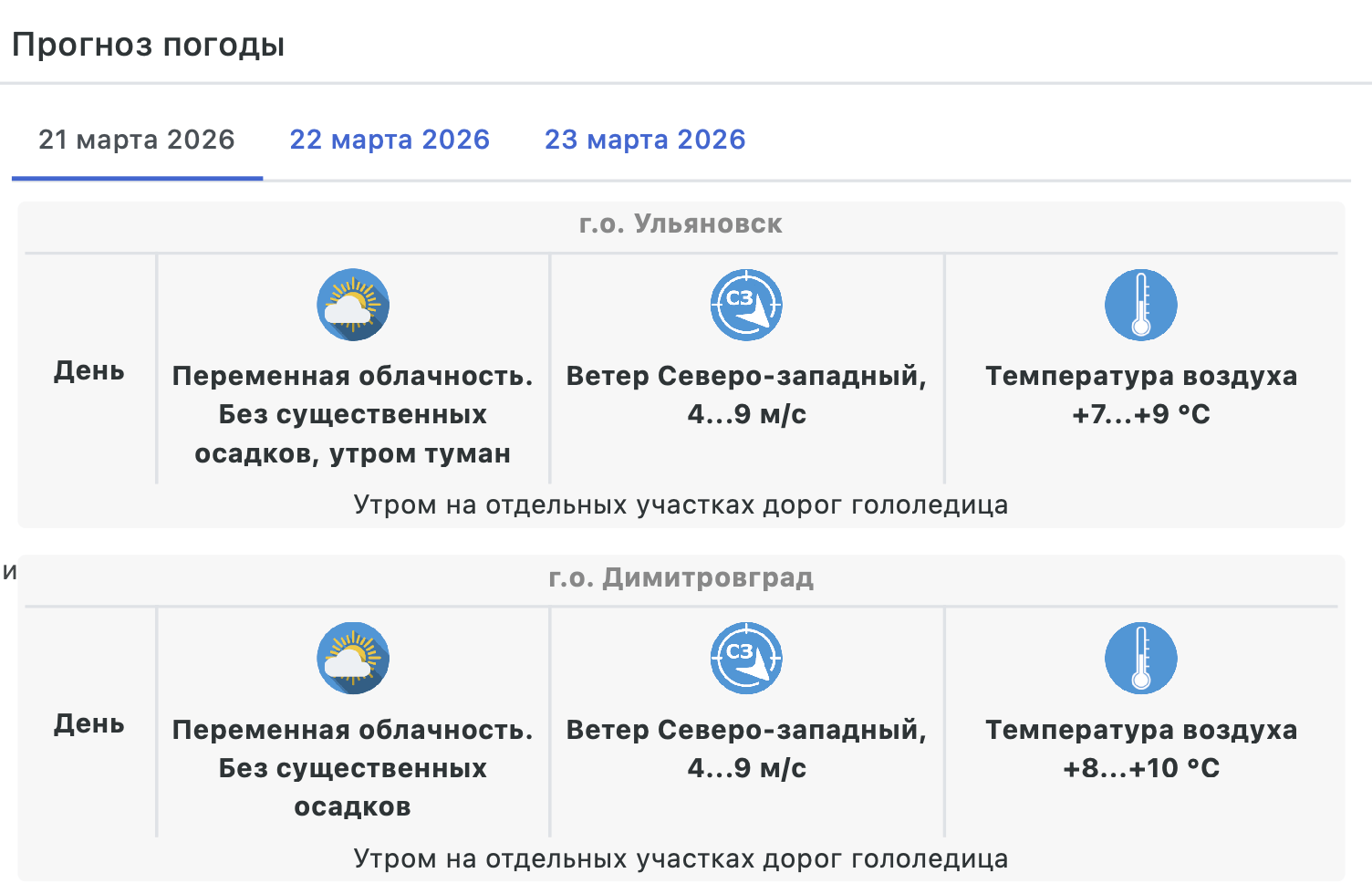Screen dimensions: 1372x894
Task: Click the wind speed text under Димитровград
Action: pyautogui.click(x=746, y=768)
